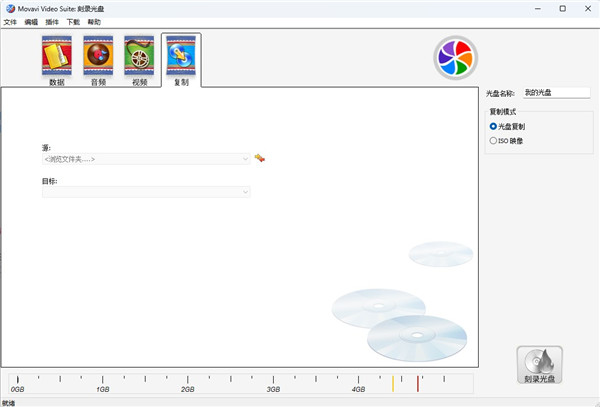
Task: Open the 帮助 menu
Action: (94, 22)
